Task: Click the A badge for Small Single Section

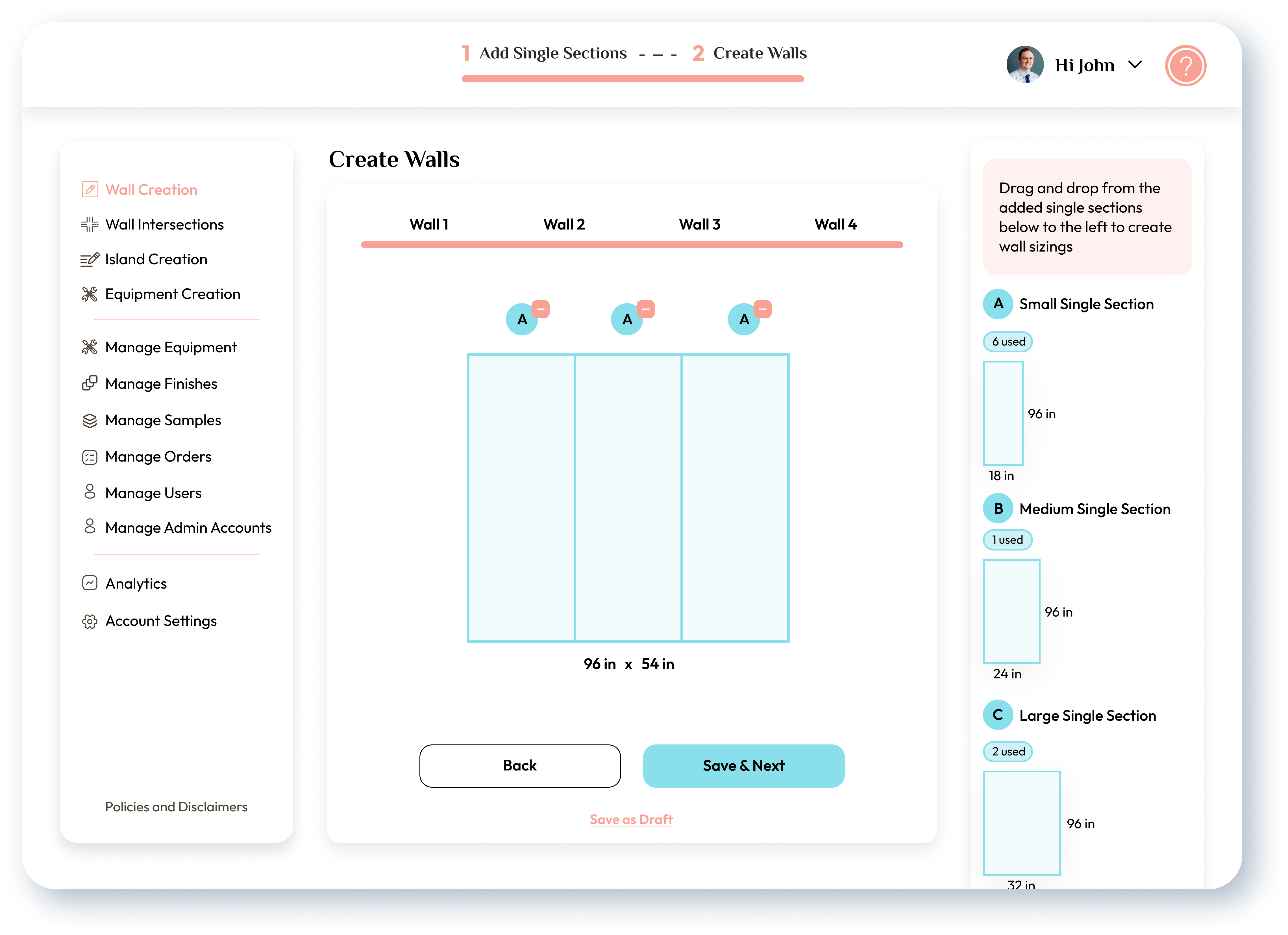Action: click(998, 304)
